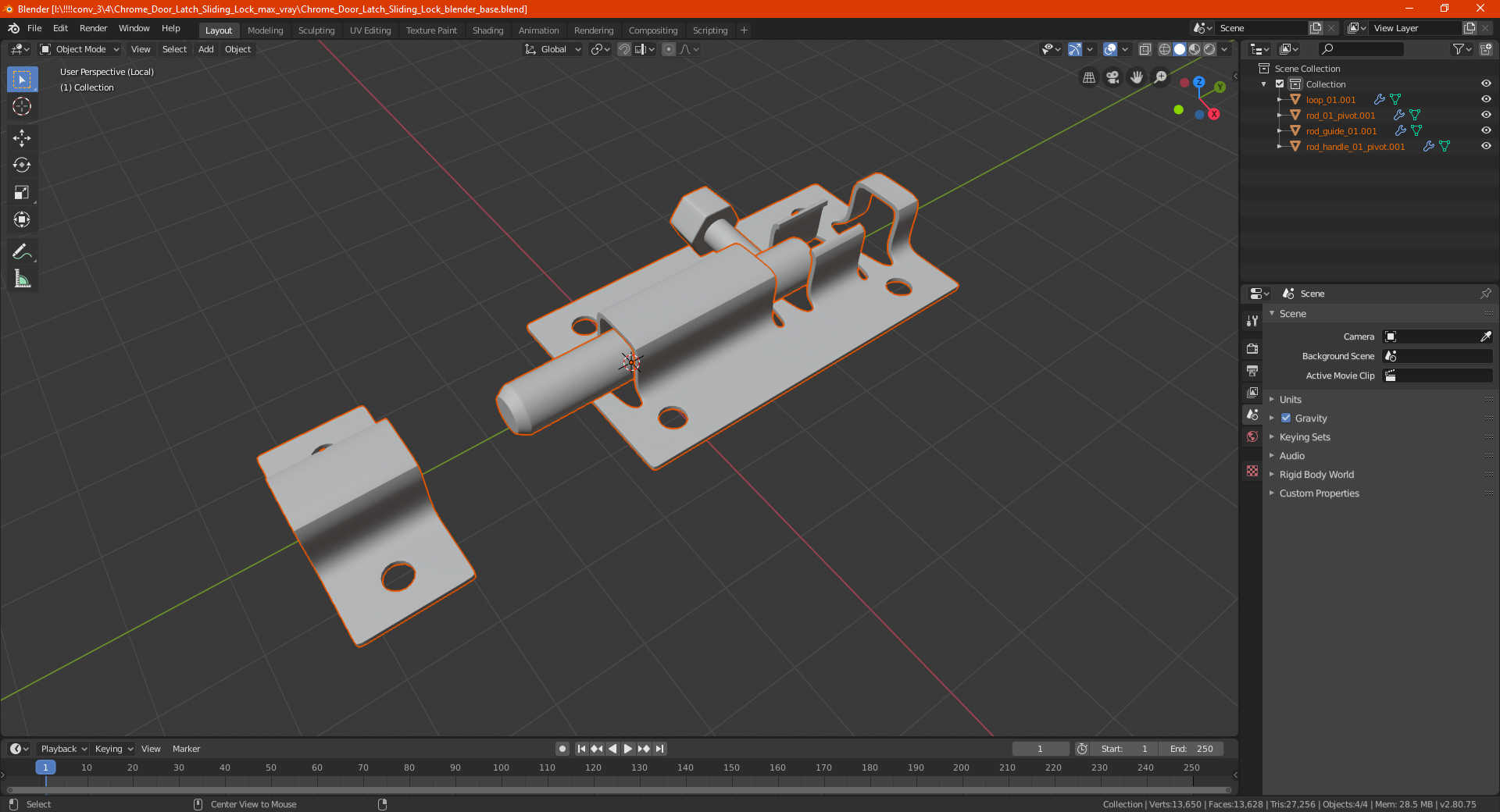The width and height of the screenshot is (1500, 812).
Task: Click the outliner search field
Action: click(1360, 49)
